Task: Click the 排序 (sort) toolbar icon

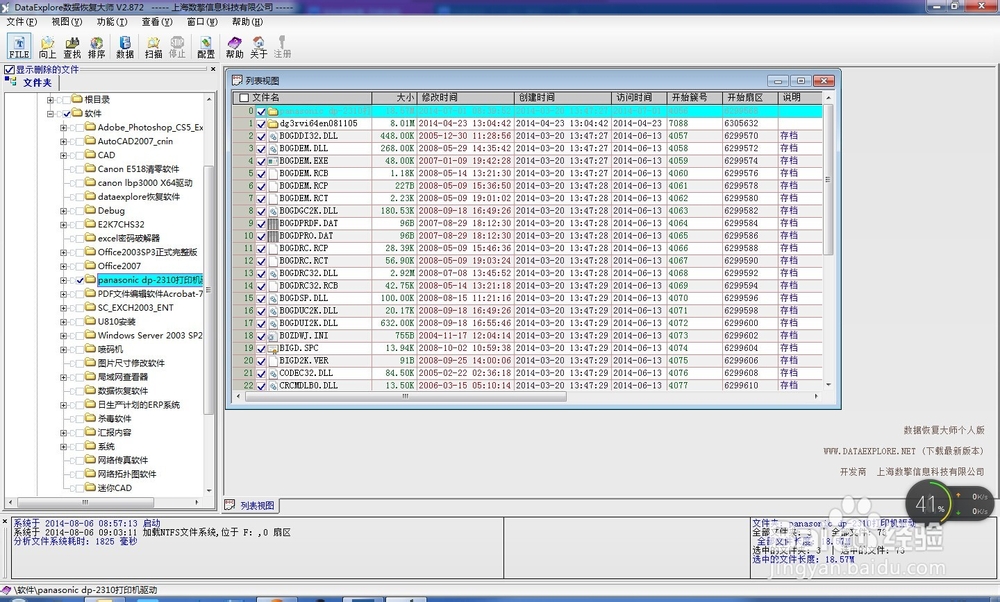Action: click(96, 47)
